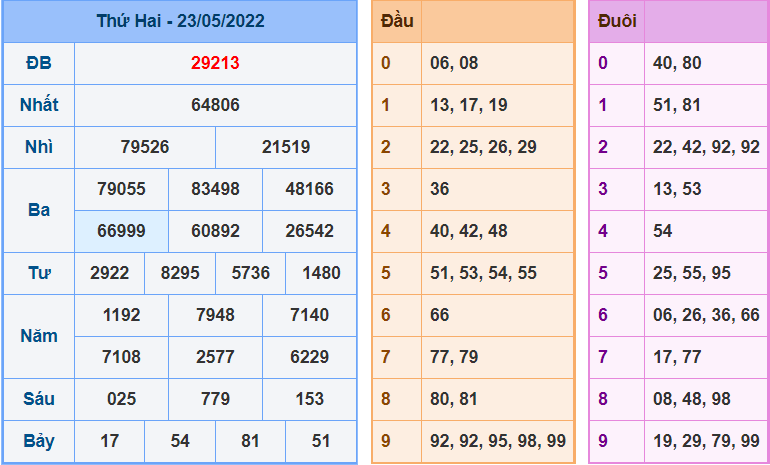Select Đuôi row values 06, 26, 36, 66
Viewport: 770px width, 465px height.
[x=706, y=315]
